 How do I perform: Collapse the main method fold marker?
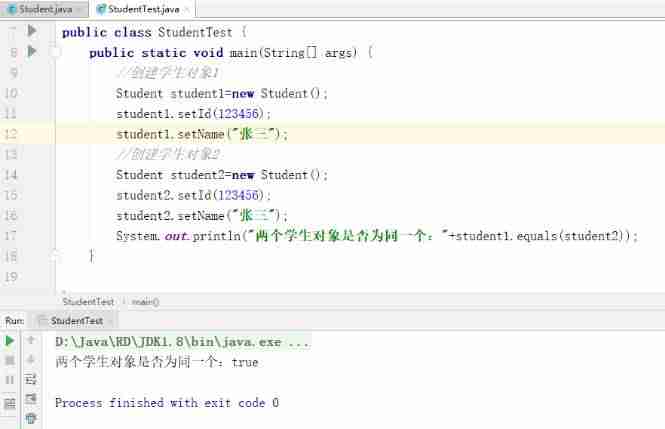click(55, 52)
